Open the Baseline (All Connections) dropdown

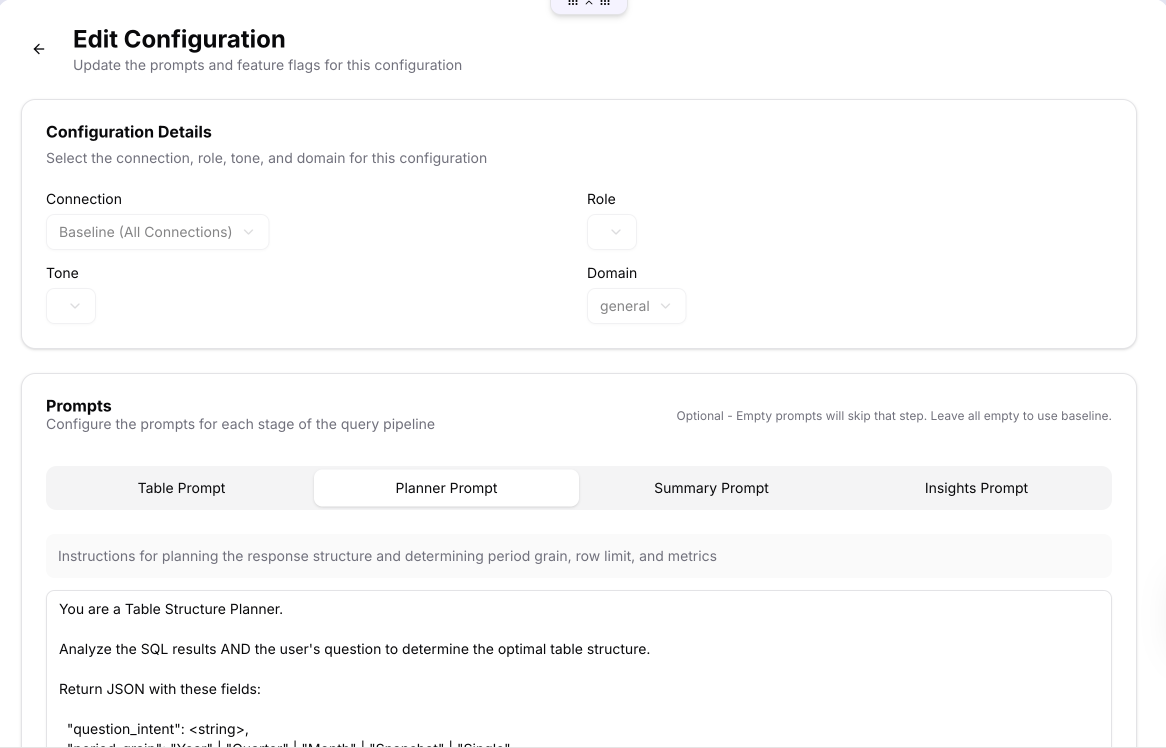(x=157, y=232)
